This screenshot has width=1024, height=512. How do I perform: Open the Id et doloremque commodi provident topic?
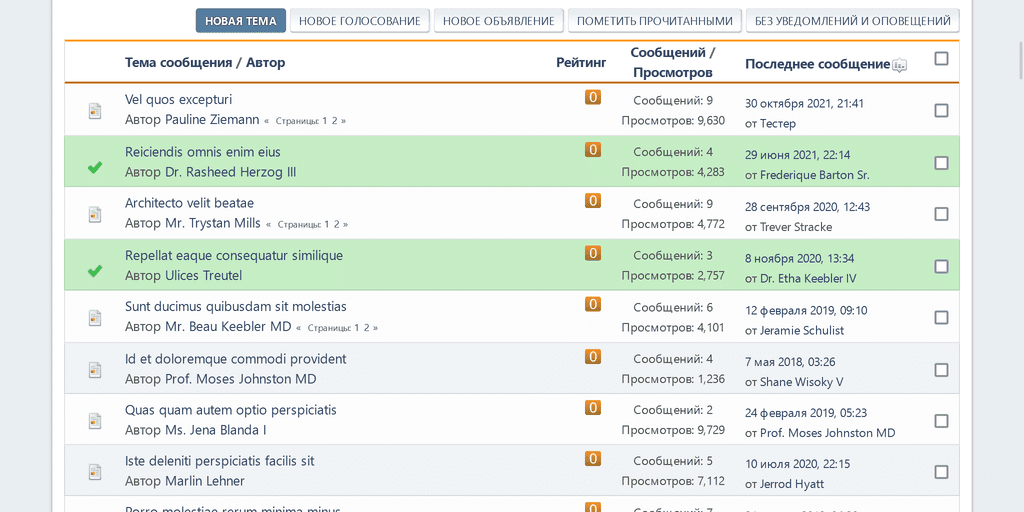tap(235, 359)
